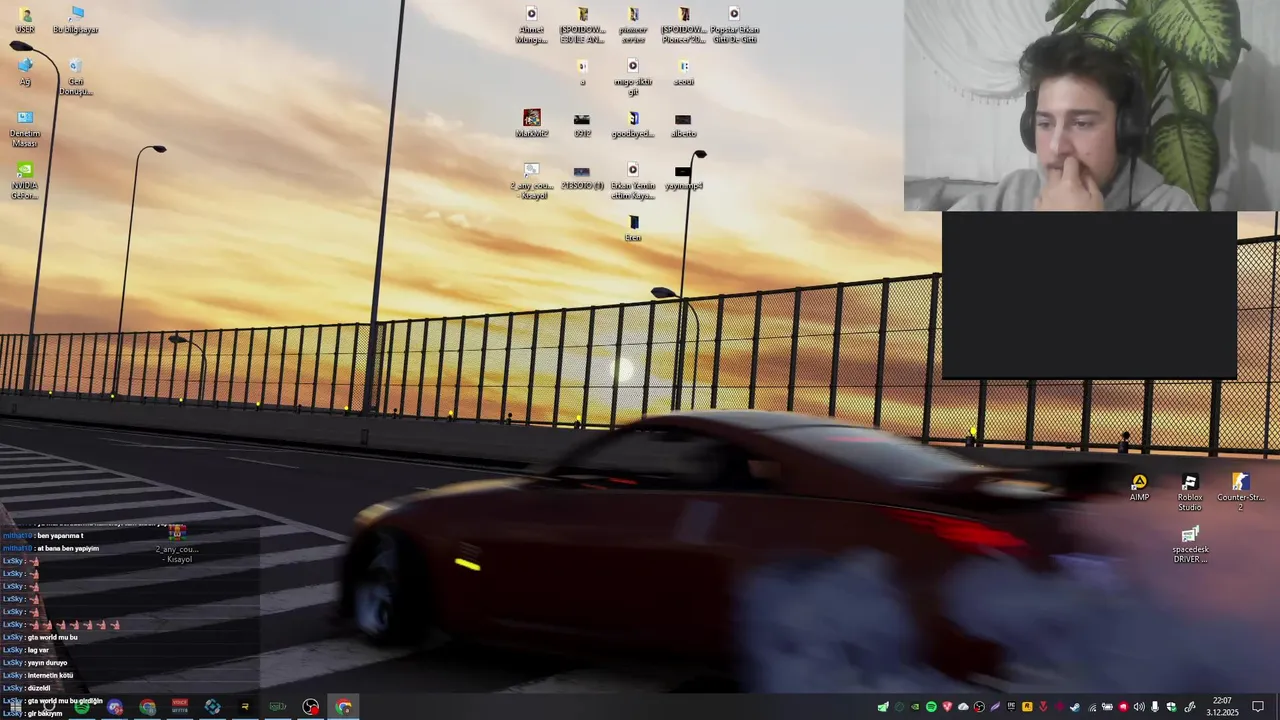Click chat message 'gta world mu bu'
The width and height of the screenshot is (1280, 720).
[x=52, y=637]
